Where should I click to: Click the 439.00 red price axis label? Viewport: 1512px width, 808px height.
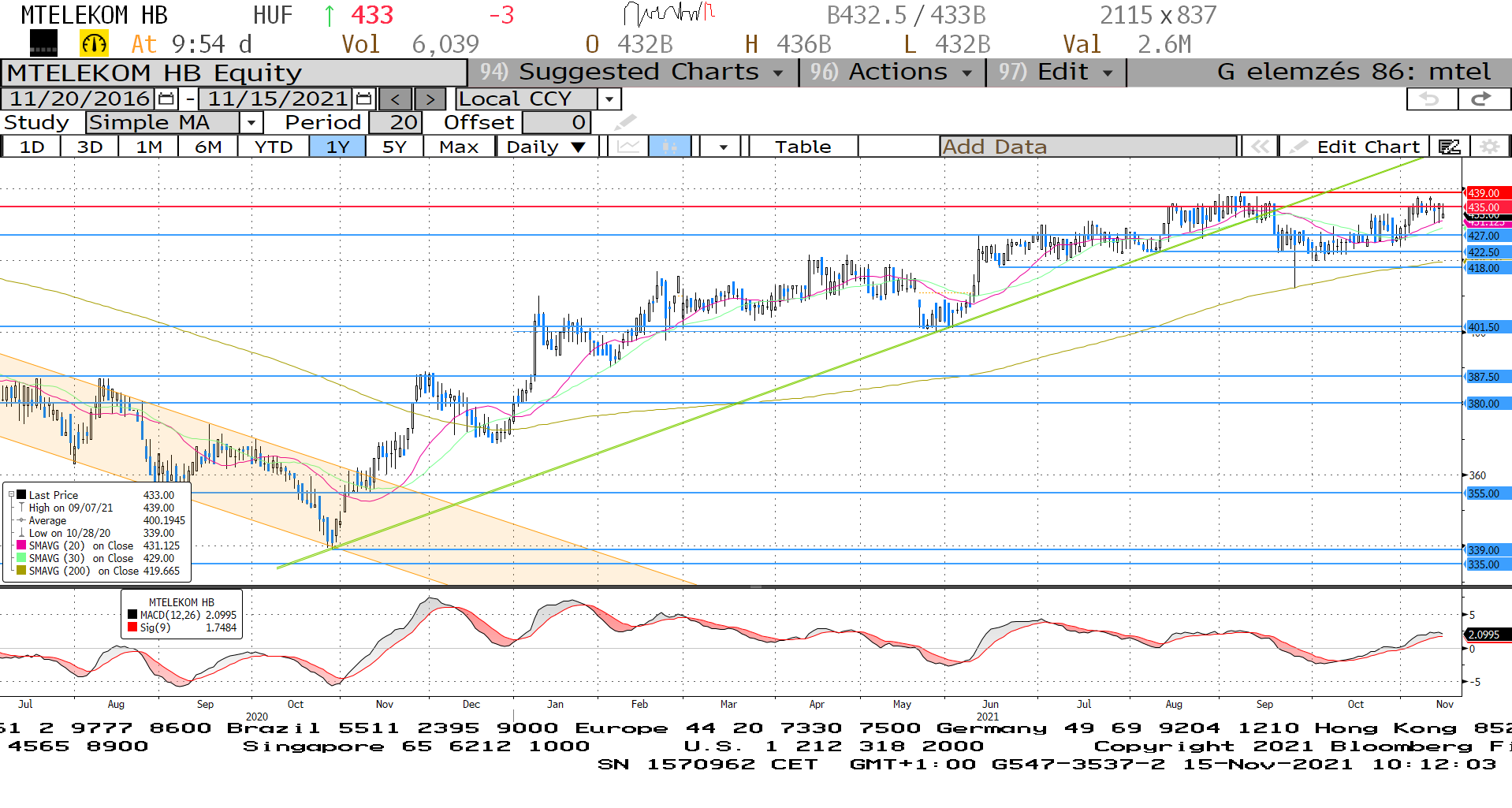coord(1487,193)
